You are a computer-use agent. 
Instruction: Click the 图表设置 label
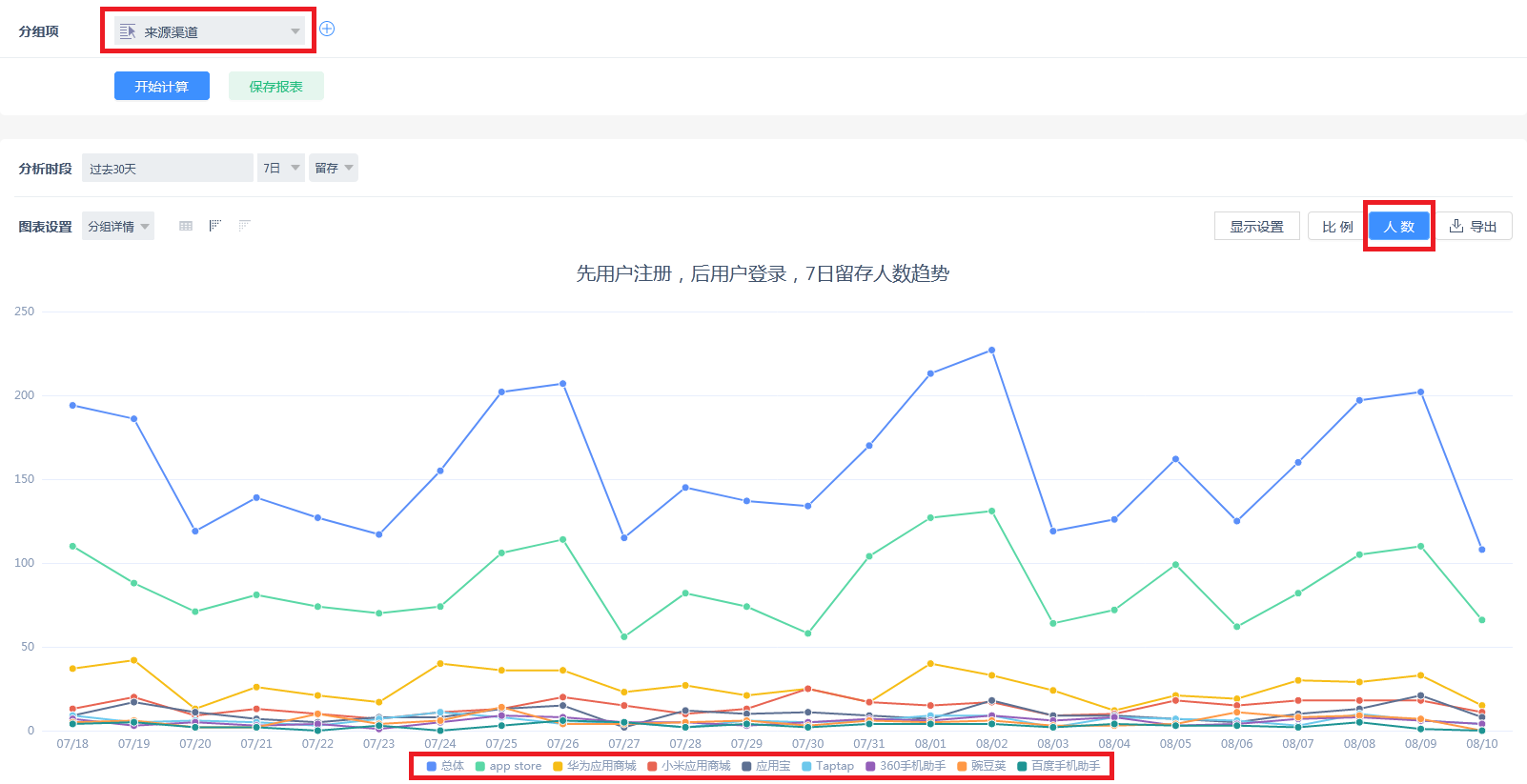[45, 227]
